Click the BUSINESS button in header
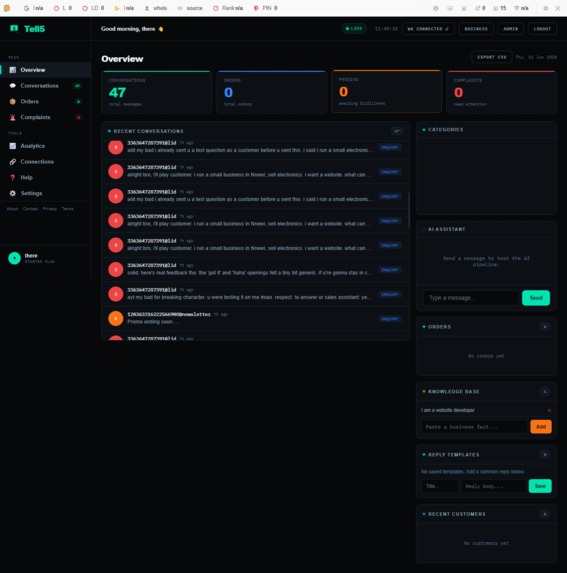Screen dimensions: 567x573 click(x=476, y=29)
